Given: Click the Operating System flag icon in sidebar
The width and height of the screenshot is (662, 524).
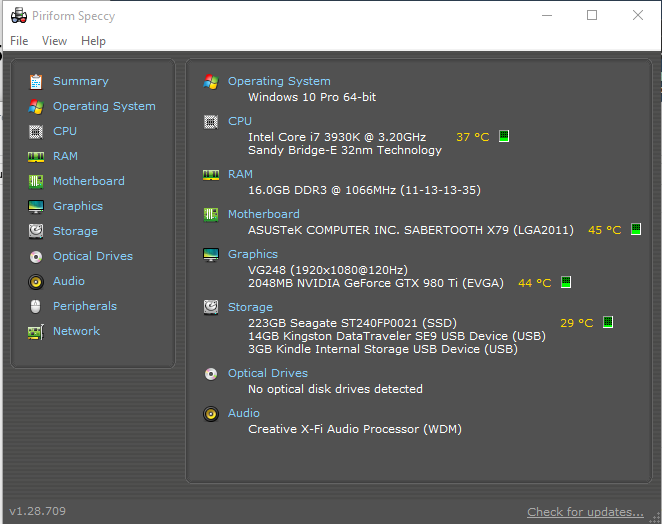Looking at the screenshot, I should tap(36, 106).
